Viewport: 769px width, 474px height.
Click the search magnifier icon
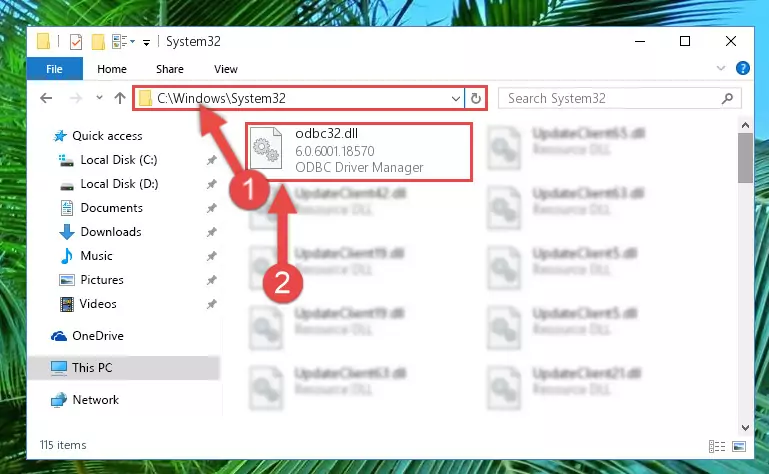tap(727, 99)
